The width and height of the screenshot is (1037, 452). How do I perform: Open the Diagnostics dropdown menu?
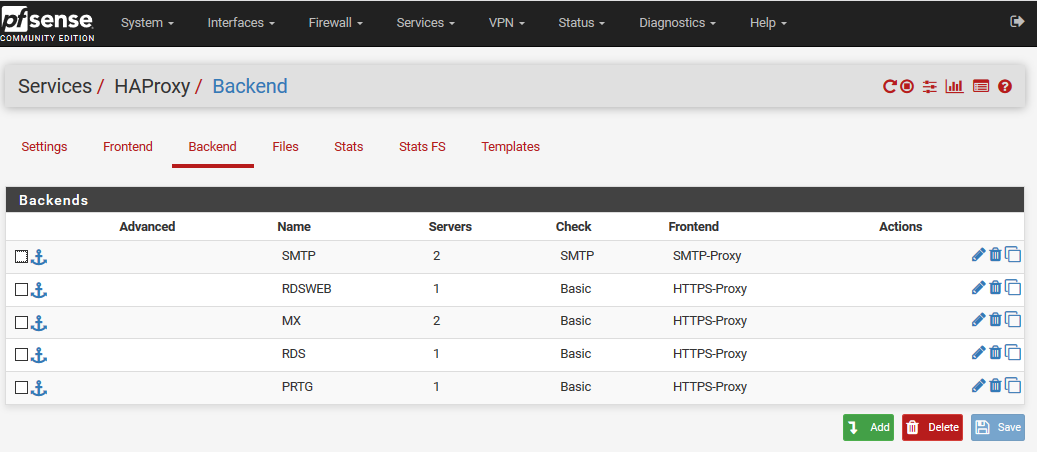[x=678, y=23]
